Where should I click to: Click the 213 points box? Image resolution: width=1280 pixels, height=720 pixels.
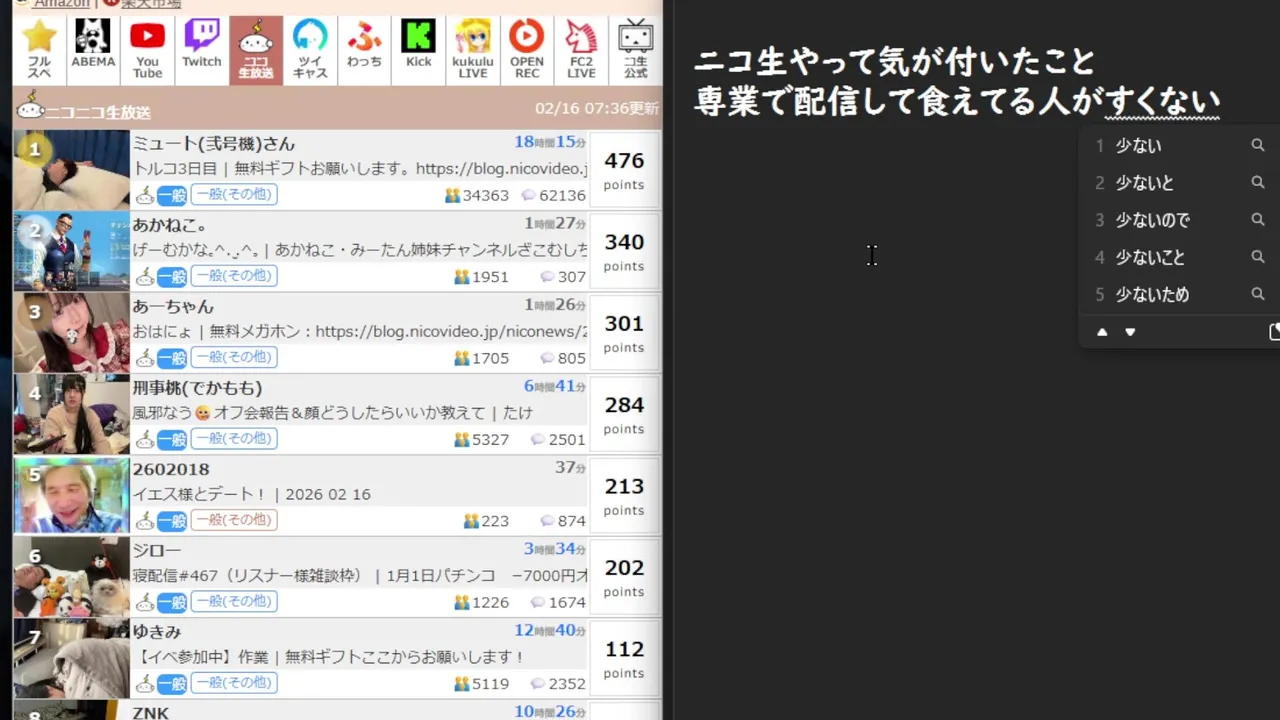pos(624,496)
